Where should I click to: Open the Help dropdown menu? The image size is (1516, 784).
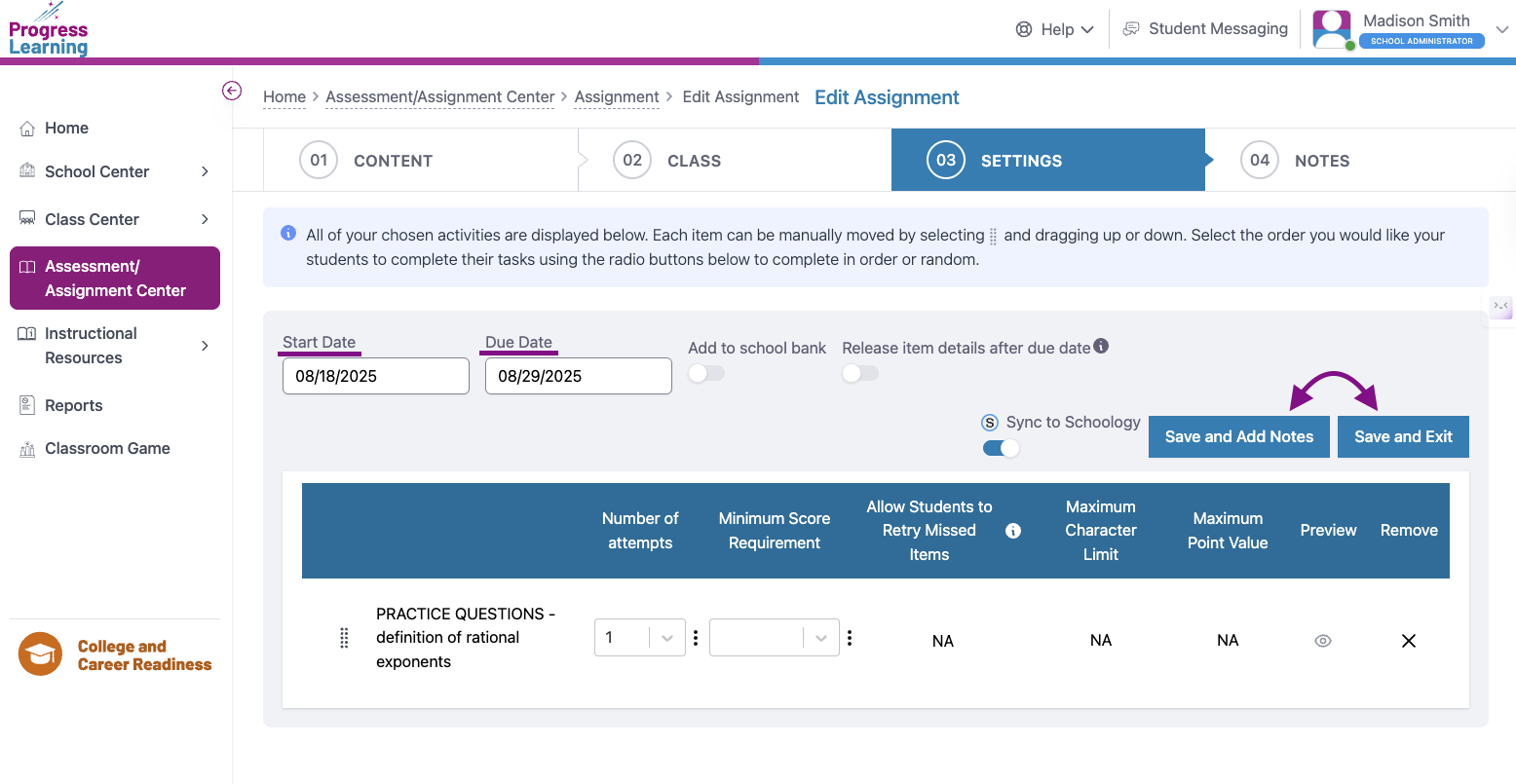(1054, 29)
